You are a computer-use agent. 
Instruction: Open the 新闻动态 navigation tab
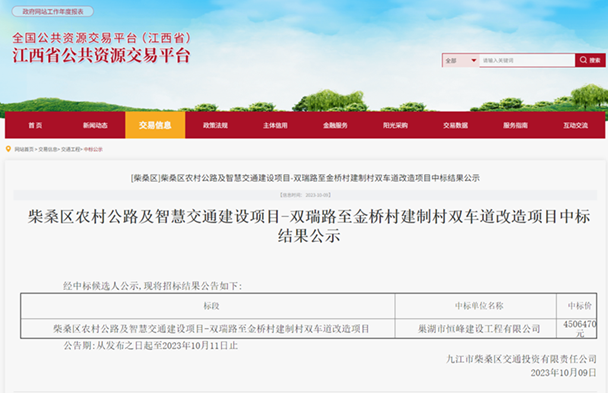[95, 125]
